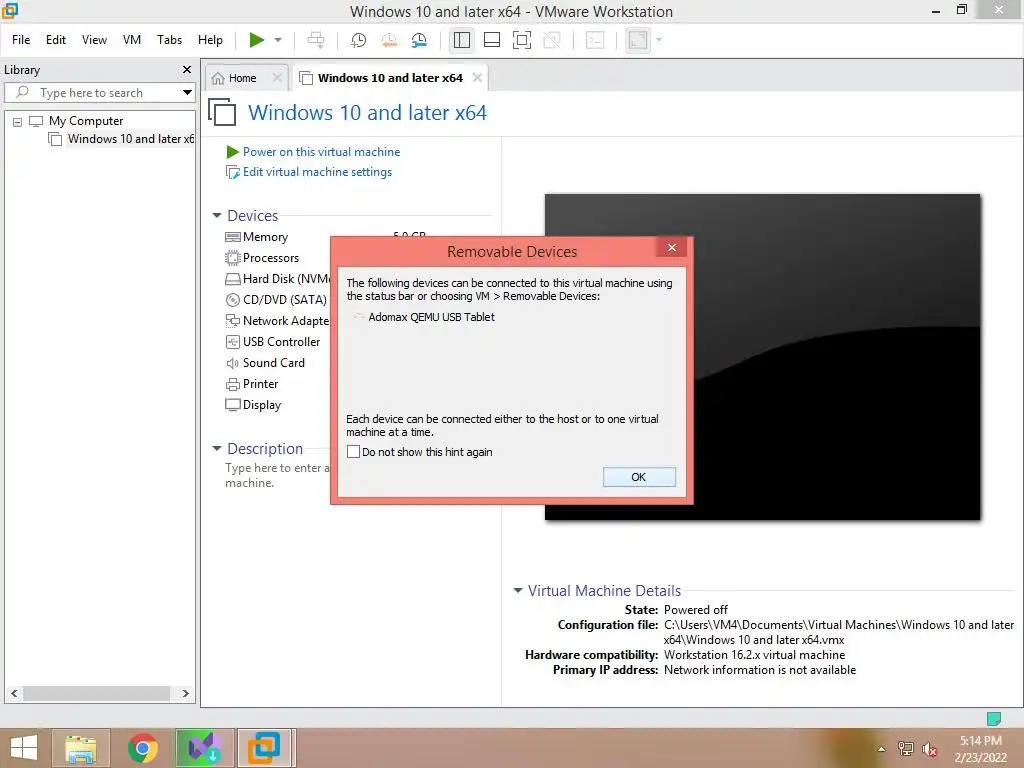Open the snapshot manager icon
Screen dimensions: 1024x768
click(x=419, y=40)
